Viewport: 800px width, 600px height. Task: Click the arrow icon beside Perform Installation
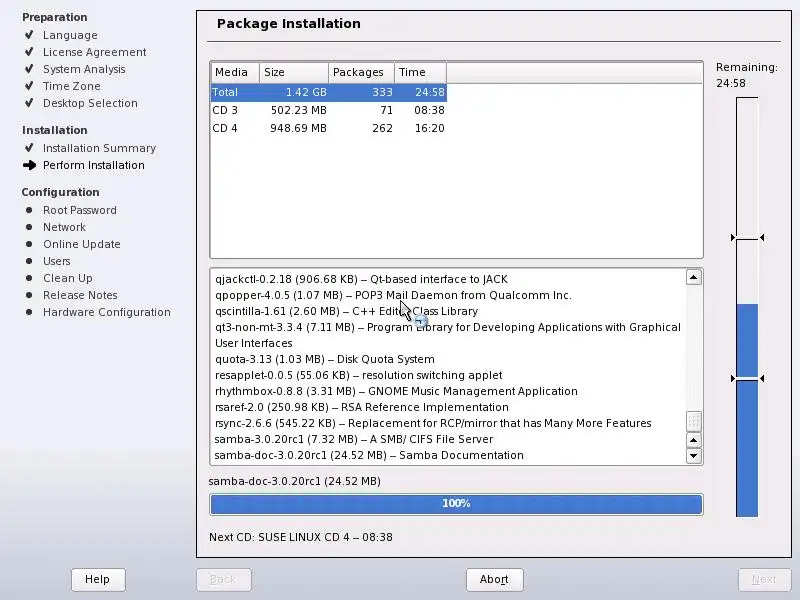click(30, 165)
